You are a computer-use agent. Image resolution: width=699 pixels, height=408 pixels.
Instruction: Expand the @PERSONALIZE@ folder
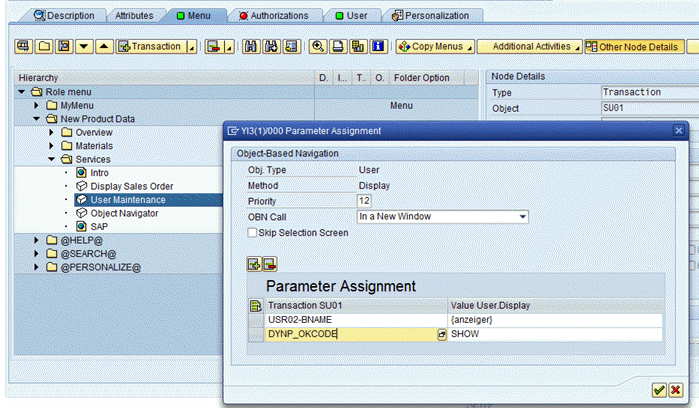[x=37, y=267]
